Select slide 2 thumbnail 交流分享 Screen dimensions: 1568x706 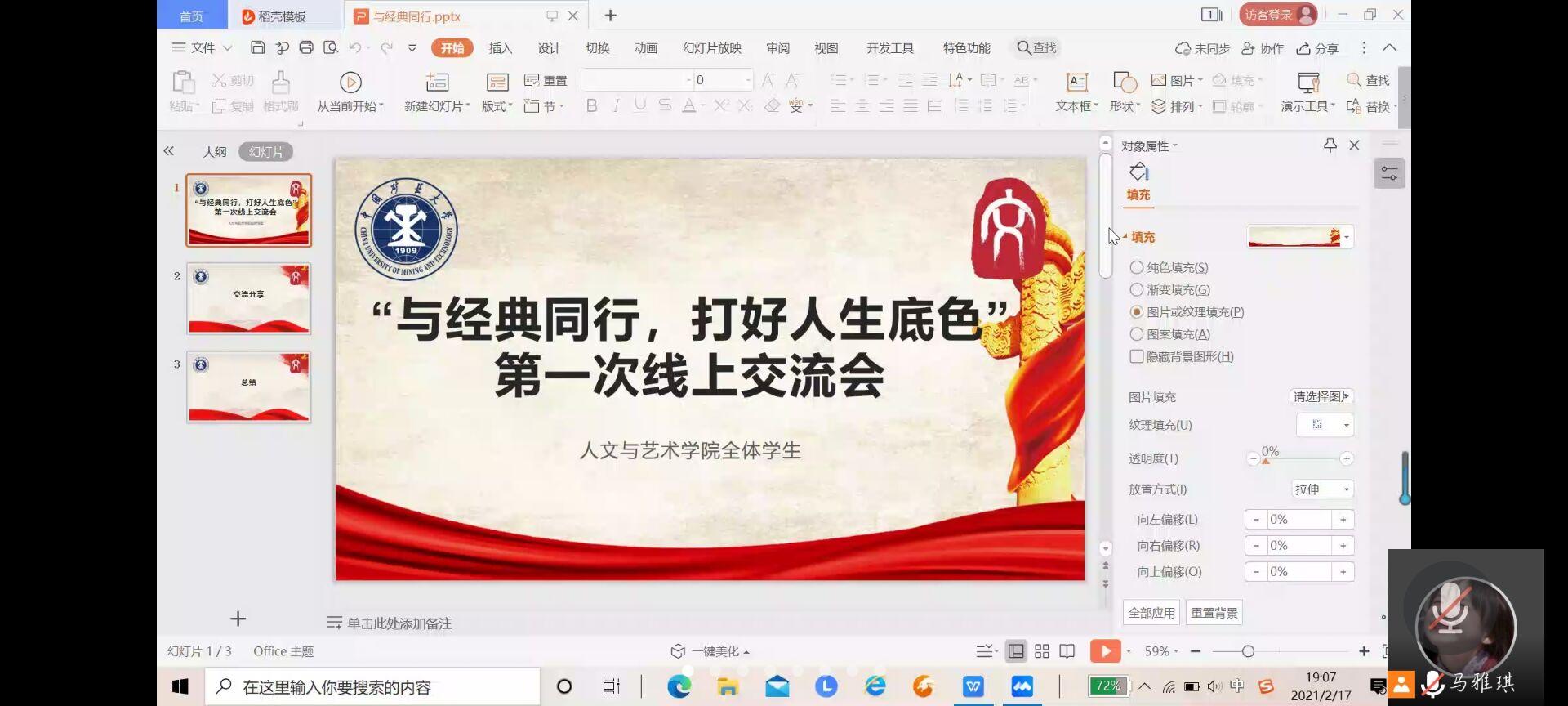[249, 298]
